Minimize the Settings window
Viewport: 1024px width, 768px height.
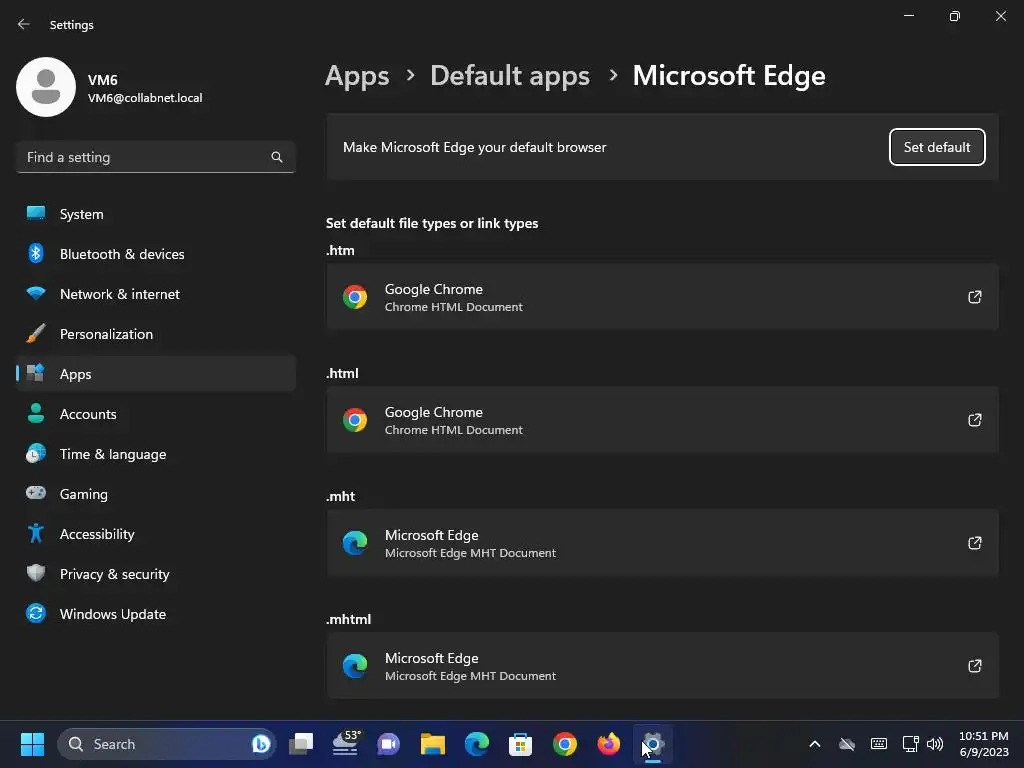(908, 16)
